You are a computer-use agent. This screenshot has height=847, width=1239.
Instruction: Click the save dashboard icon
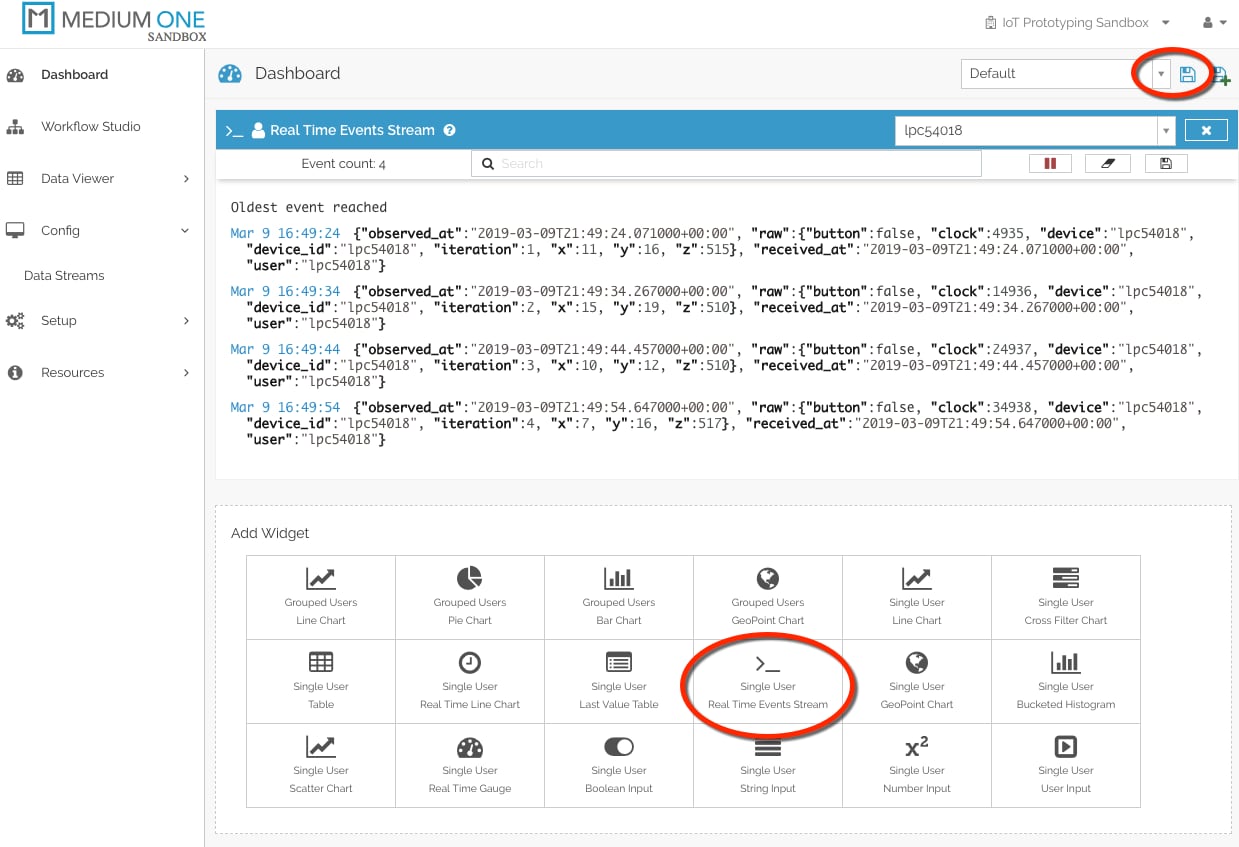tap(1187, 74)
